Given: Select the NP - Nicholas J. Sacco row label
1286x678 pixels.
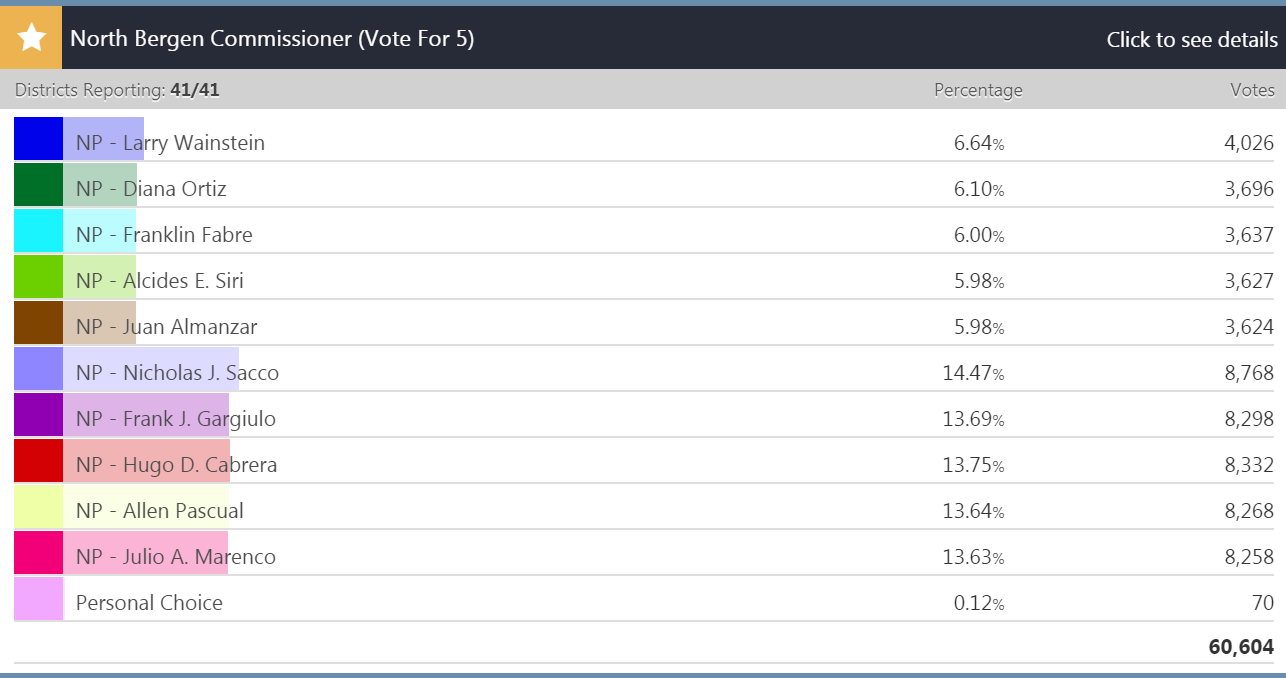Looking at the screenshot, I should [177, 373].
